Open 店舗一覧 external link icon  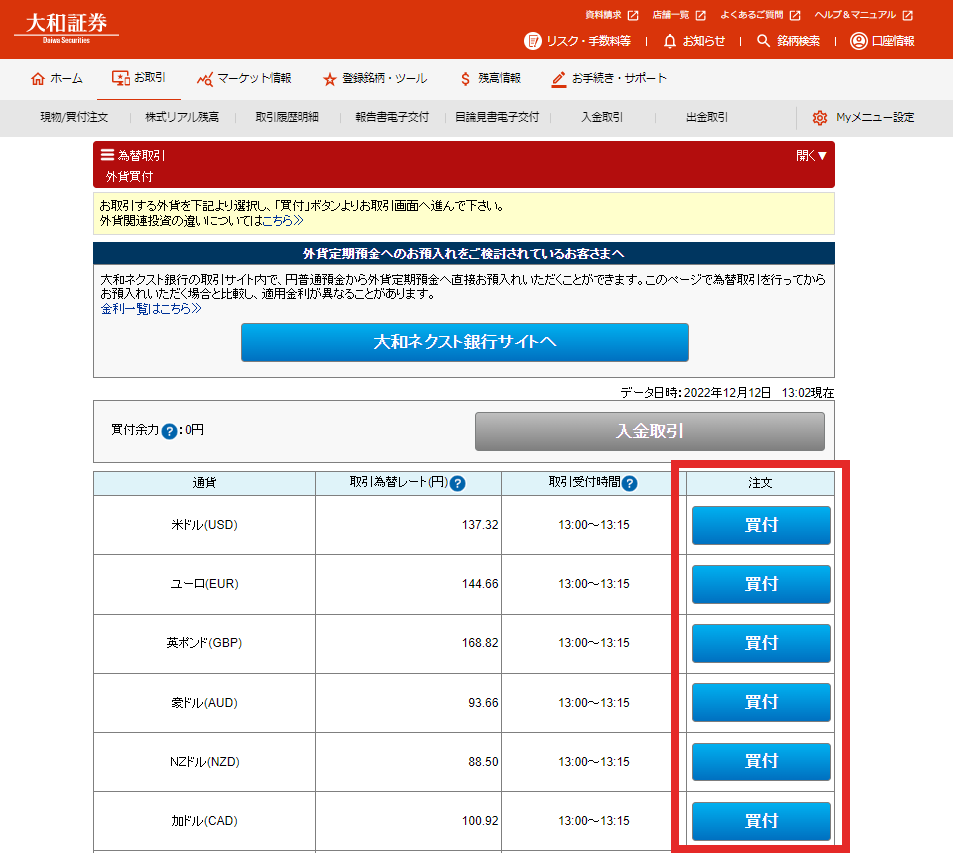[700, 15]
